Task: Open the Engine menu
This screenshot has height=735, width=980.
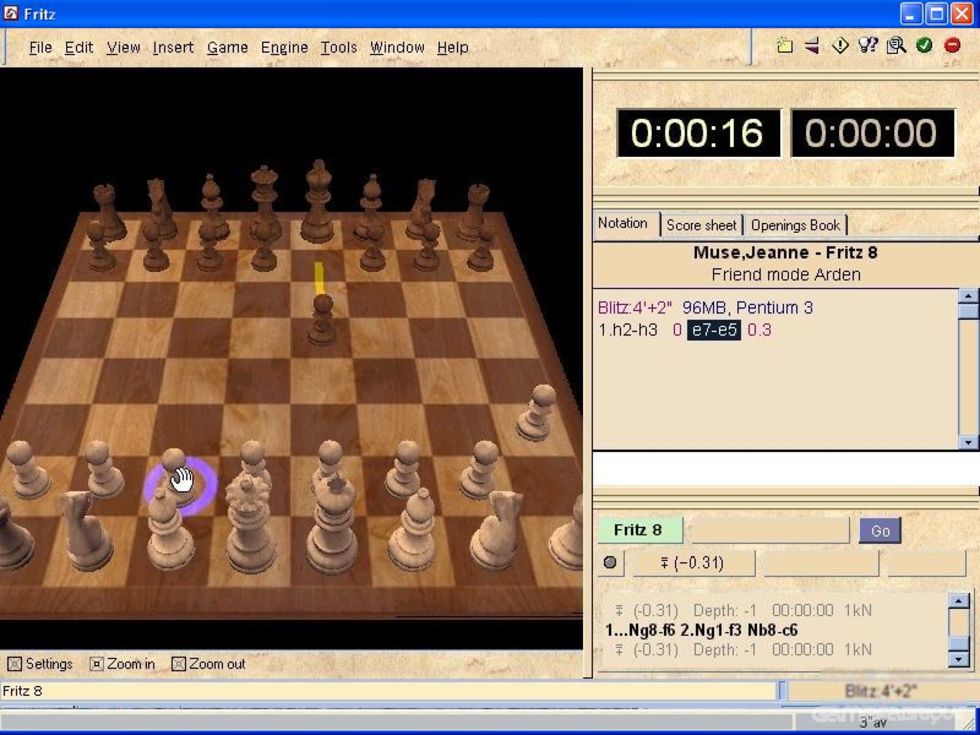Action: coord(284,48)
